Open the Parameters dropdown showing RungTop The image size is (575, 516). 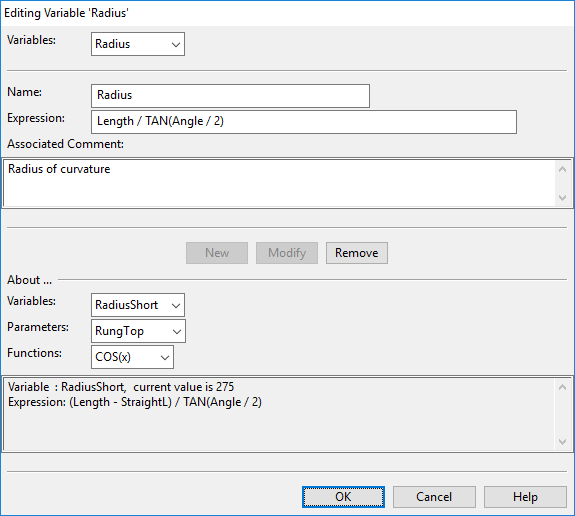pyautogui.click(x=138, y=331)
